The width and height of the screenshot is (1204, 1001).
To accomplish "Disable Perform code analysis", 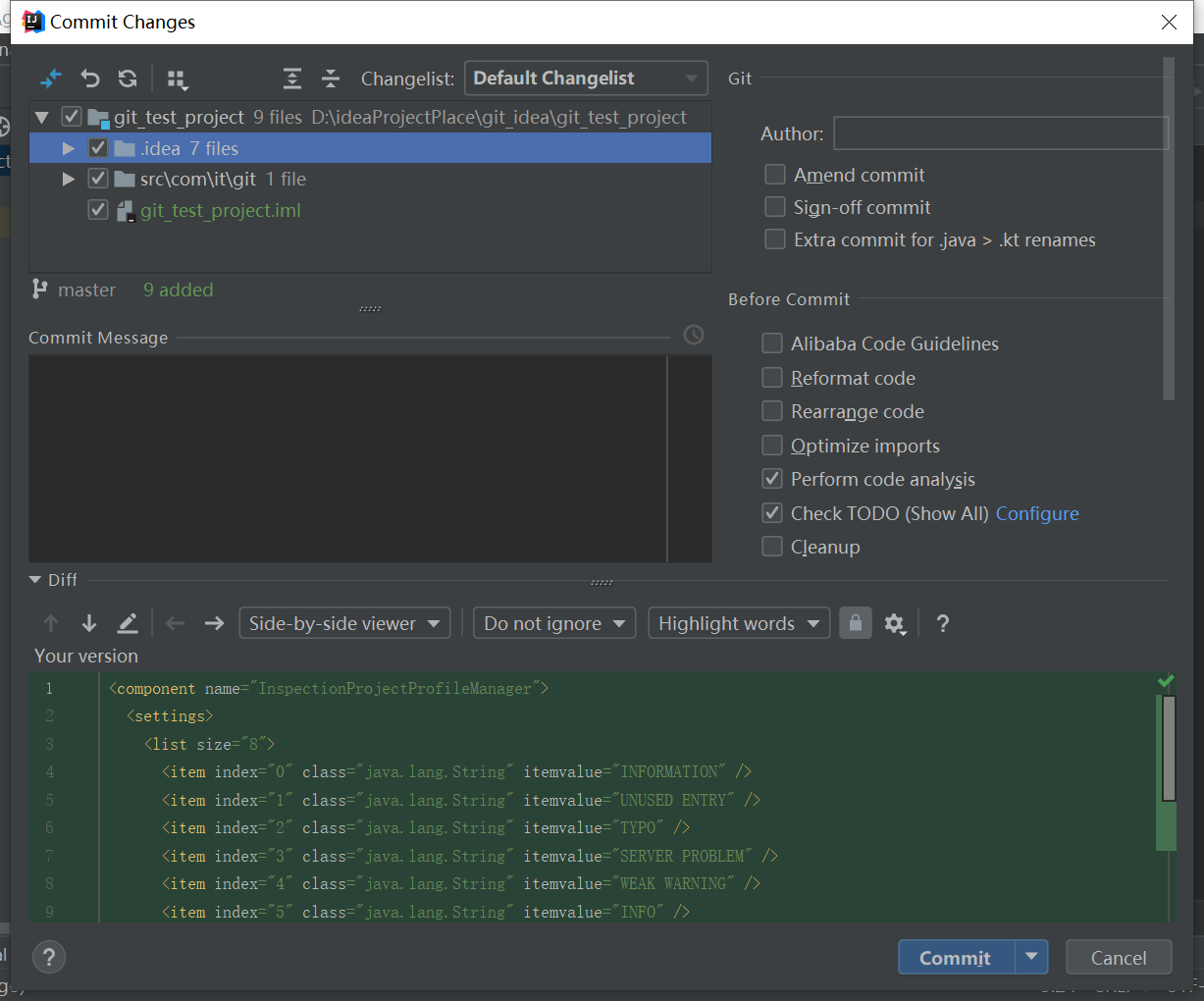I will pyautogui.click(x=772, y=479).
